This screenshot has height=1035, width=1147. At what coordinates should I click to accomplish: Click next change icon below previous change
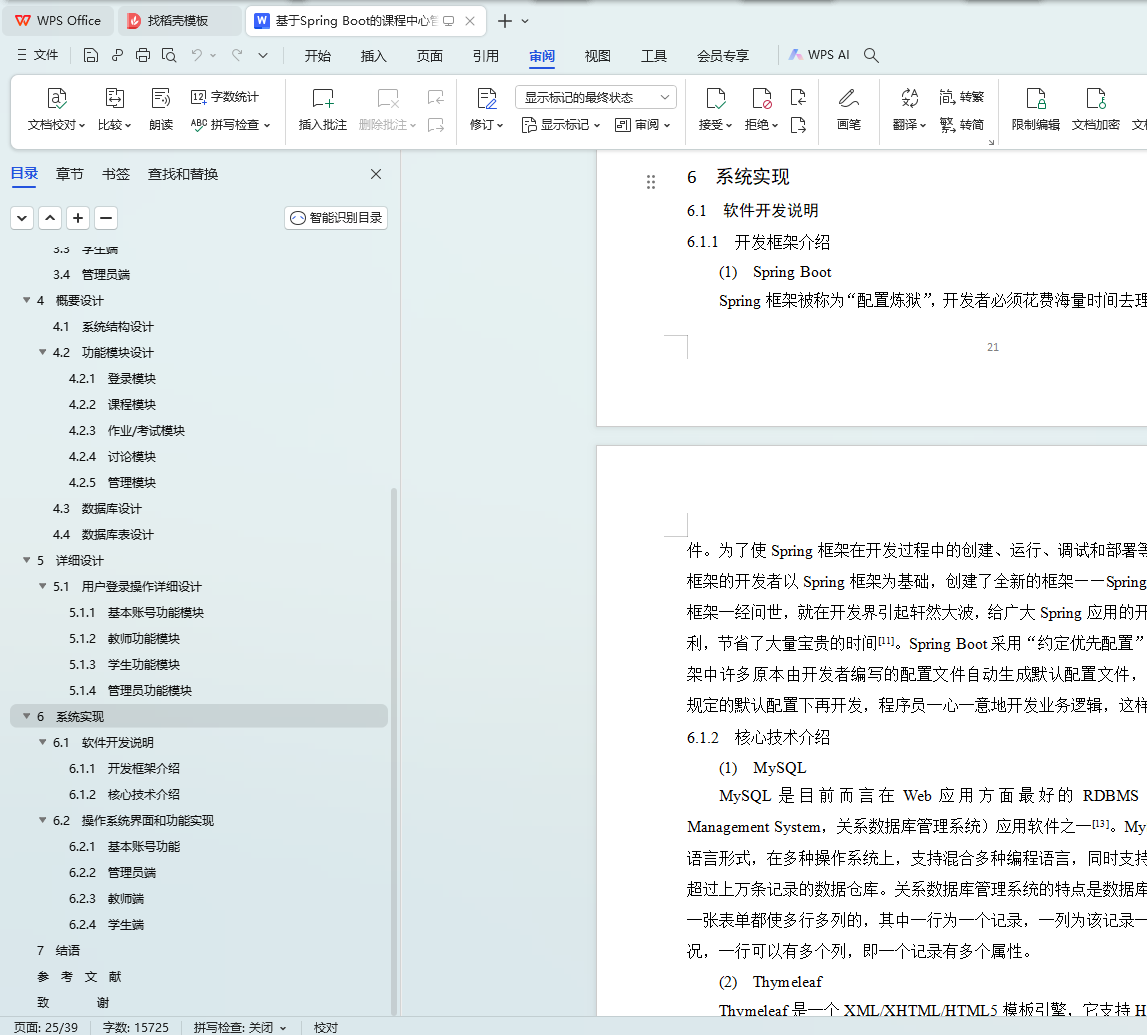click(x=798, y=125)
